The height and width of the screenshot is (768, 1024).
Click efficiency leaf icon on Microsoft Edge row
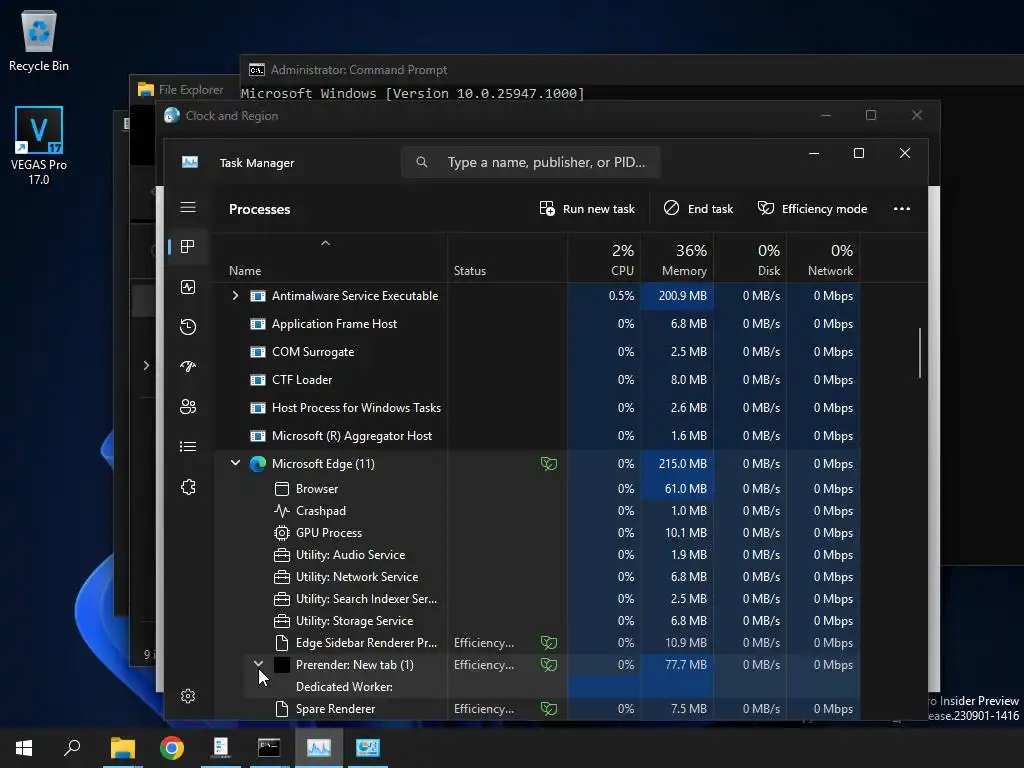tap(549, 464)
